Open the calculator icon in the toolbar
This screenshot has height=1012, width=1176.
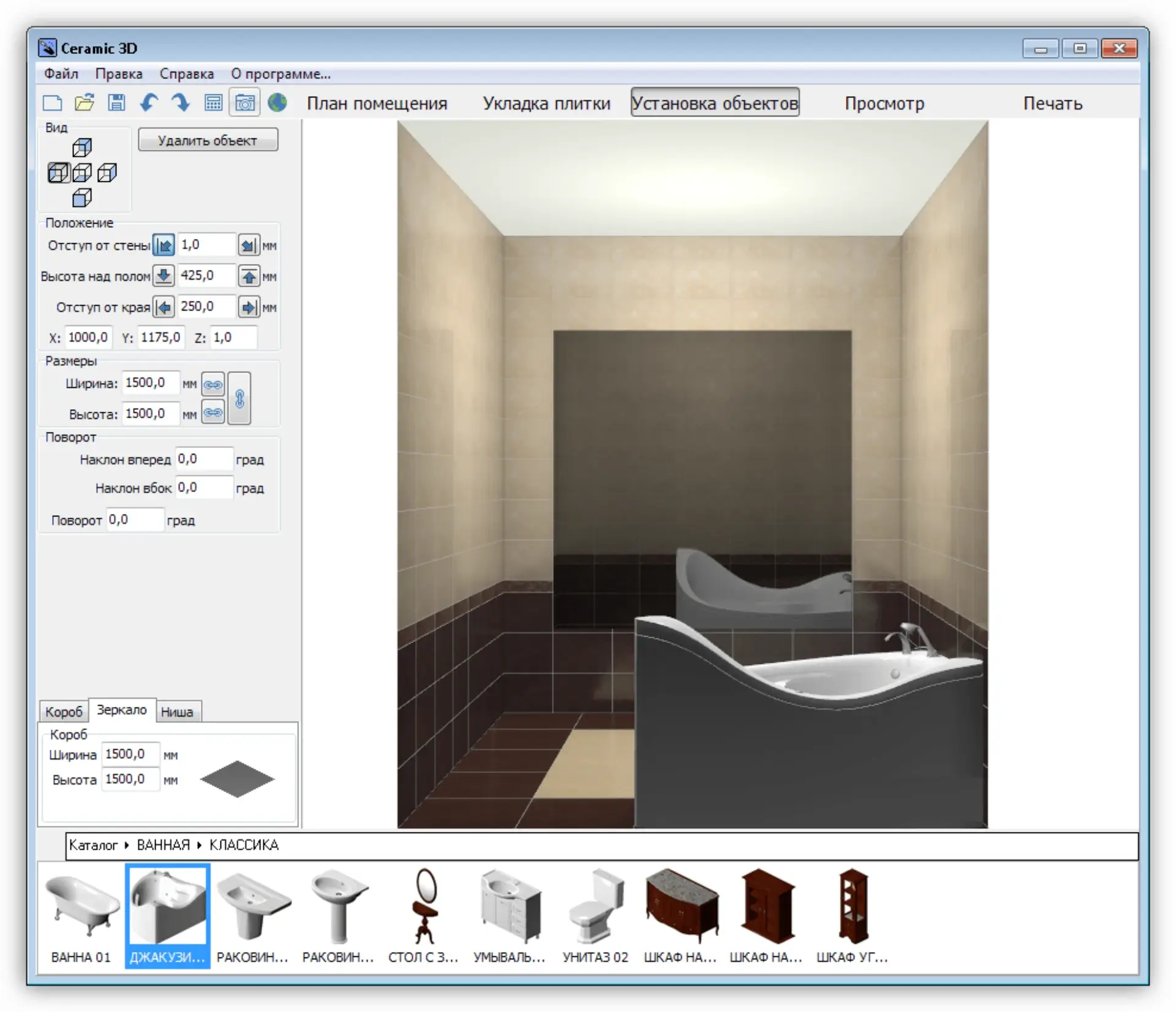[x=213, y=102]
